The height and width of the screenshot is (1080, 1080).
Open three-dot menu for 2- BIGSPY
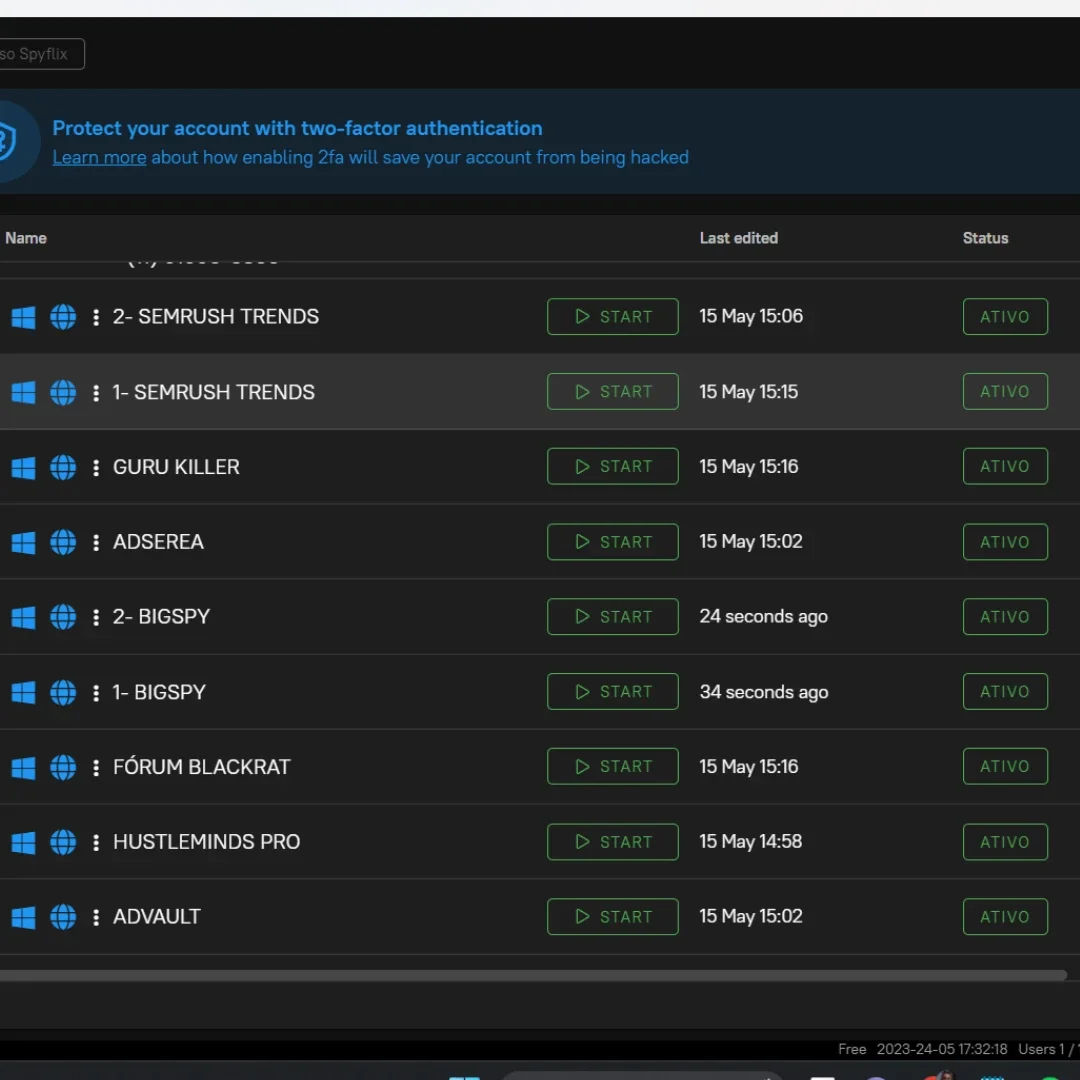(x=96, y=617)
